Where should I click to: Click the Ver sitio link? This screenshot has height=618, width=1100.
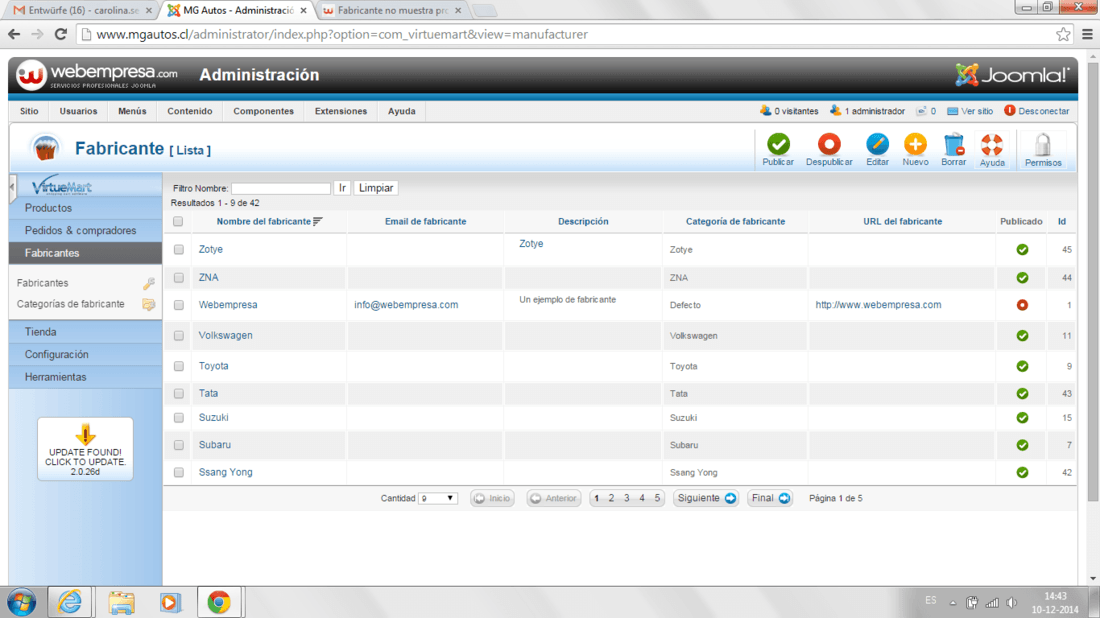pos(970,111)
